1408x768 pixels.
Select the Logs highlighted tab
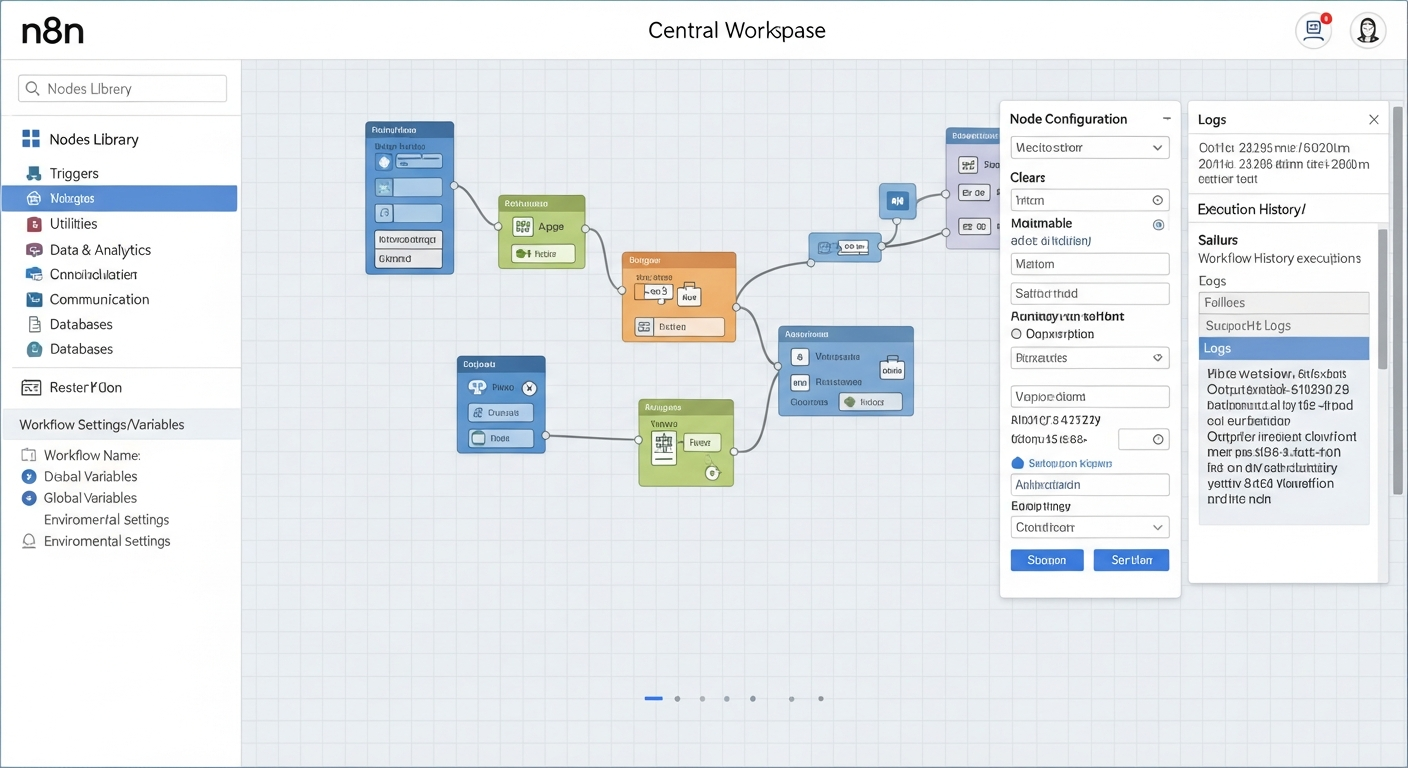pyautogui.click(x=1284, y=348)
